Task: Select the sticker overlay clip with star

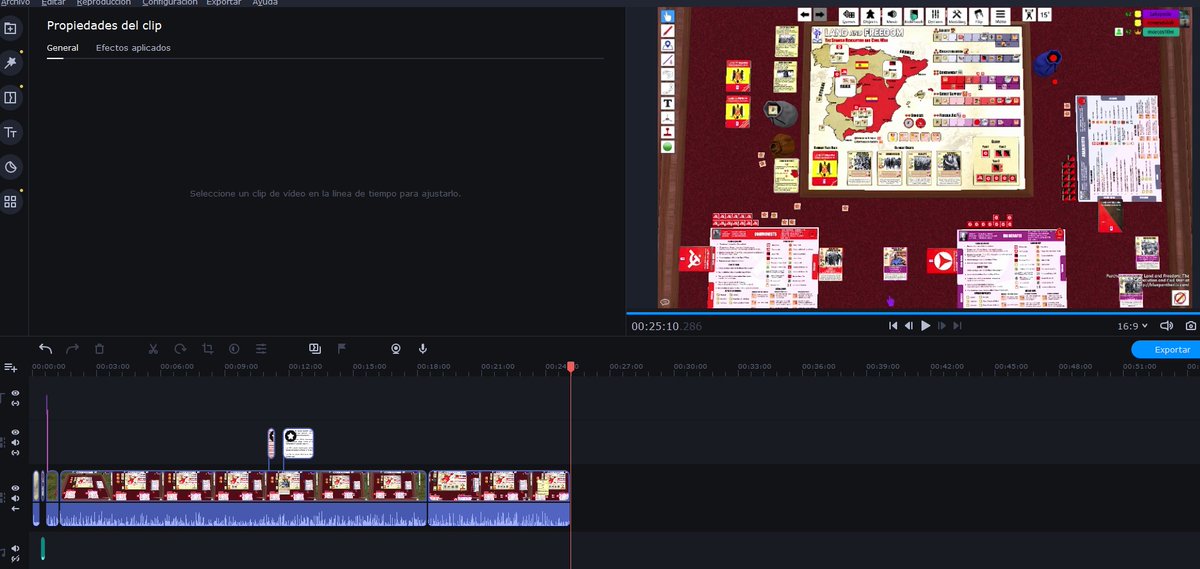Action: click(298, 443)
